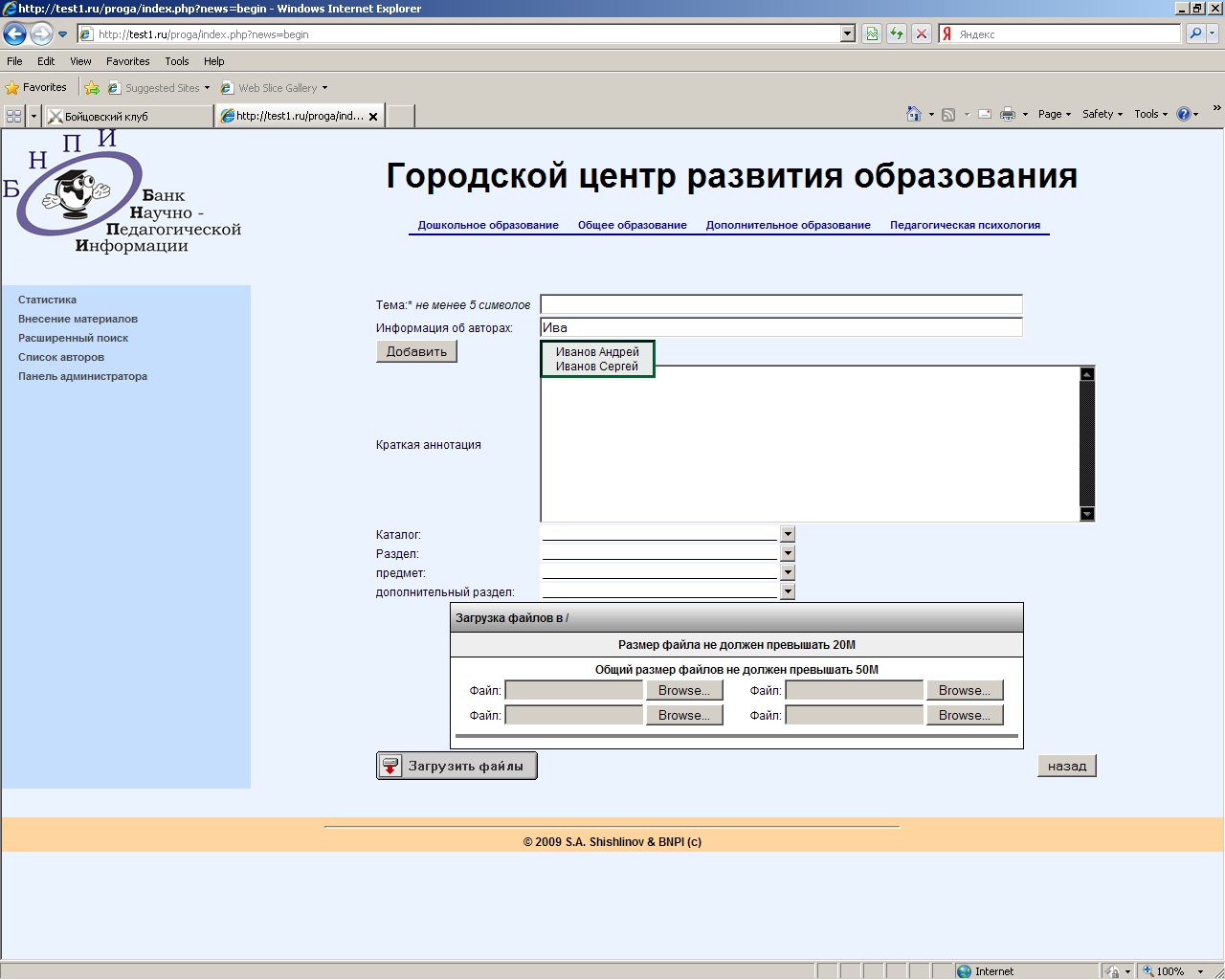Click the RSS Feeds icon
This screenshot has height=980, width=1225.
click(x=948, y=114)
